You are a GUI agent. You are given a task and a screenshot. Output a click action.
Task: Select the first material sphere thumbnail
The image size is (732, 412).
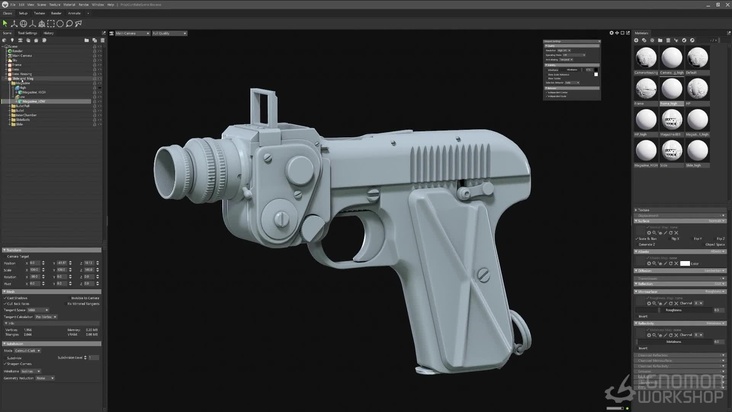point(646,59)
